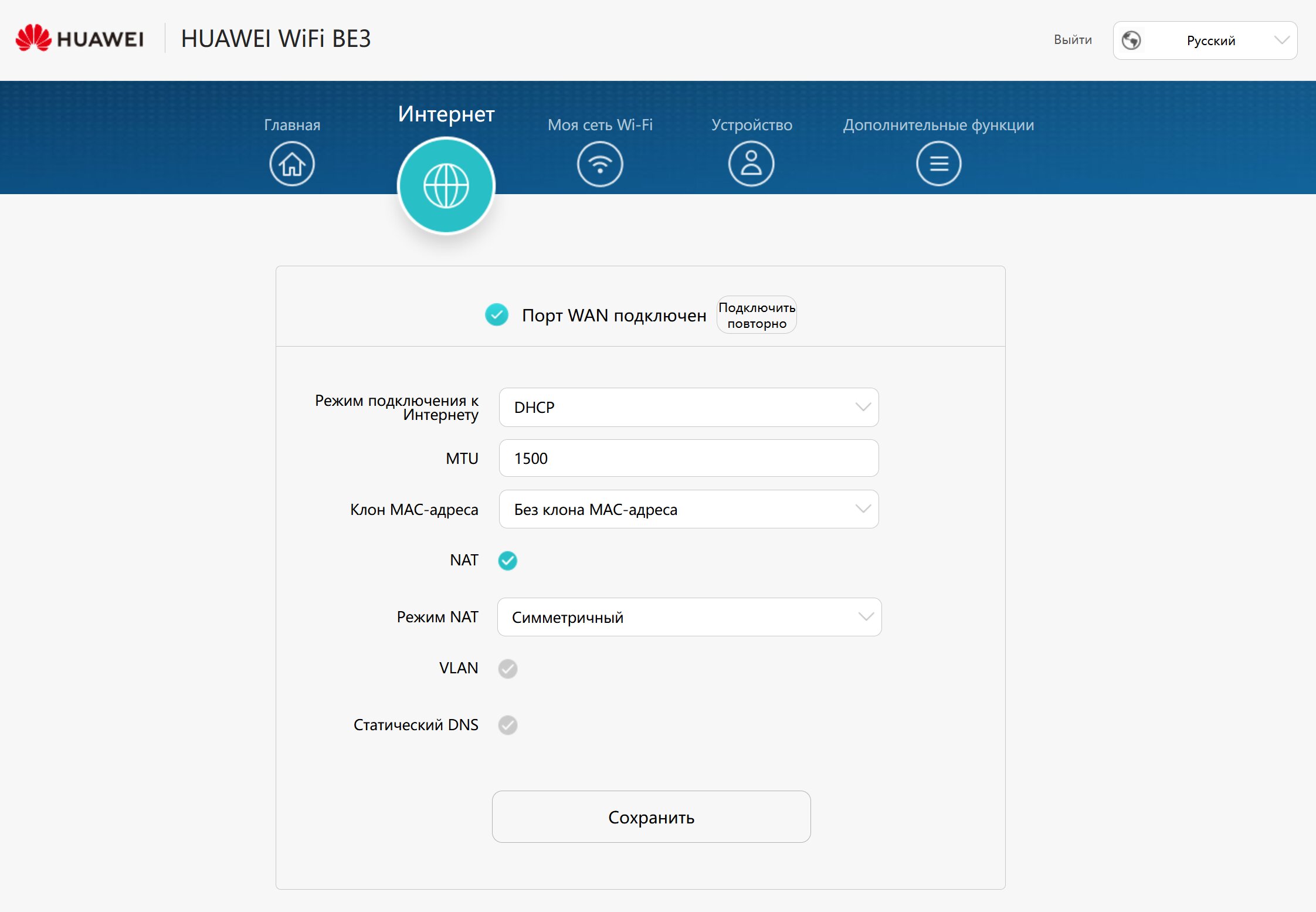Select the Интернет tab label

click(446, 114)
